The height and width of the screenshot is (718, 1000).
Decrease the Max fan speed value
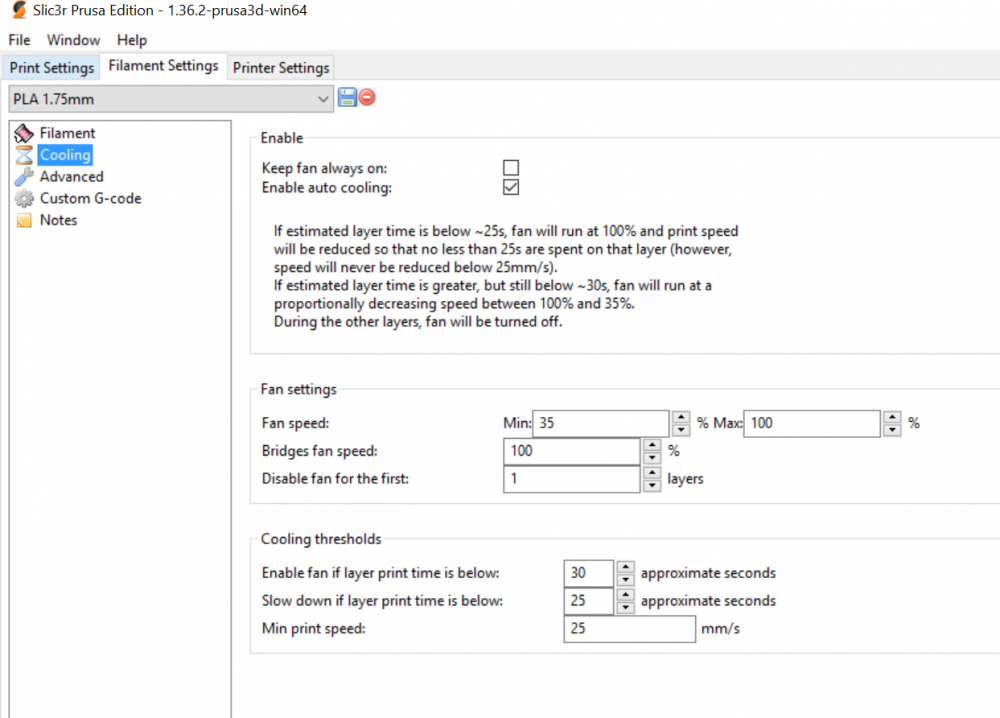coord(892,430)
